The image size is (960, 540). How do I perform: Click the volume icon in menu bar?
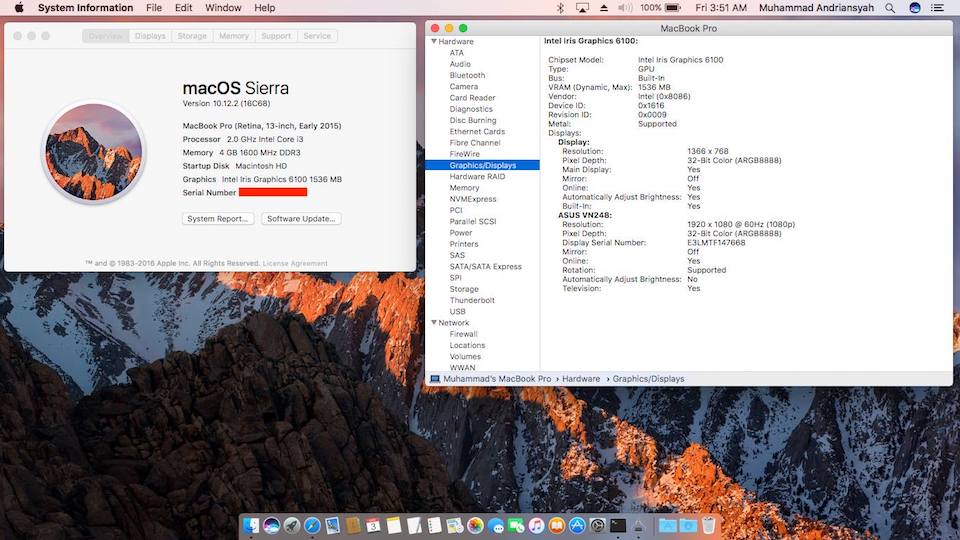[625, 8]
